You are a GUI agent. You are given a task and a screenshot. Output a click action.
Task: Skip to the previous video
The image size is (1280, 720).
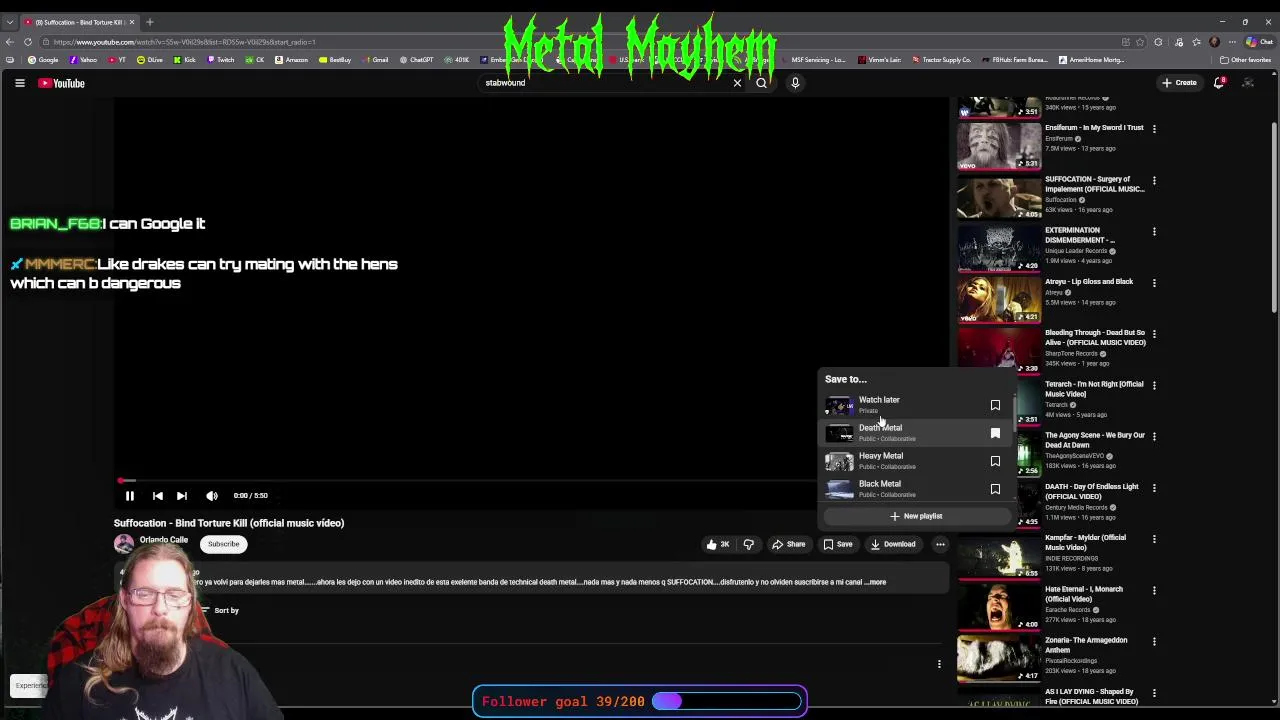pyautogui.click(x=157, y=495)
